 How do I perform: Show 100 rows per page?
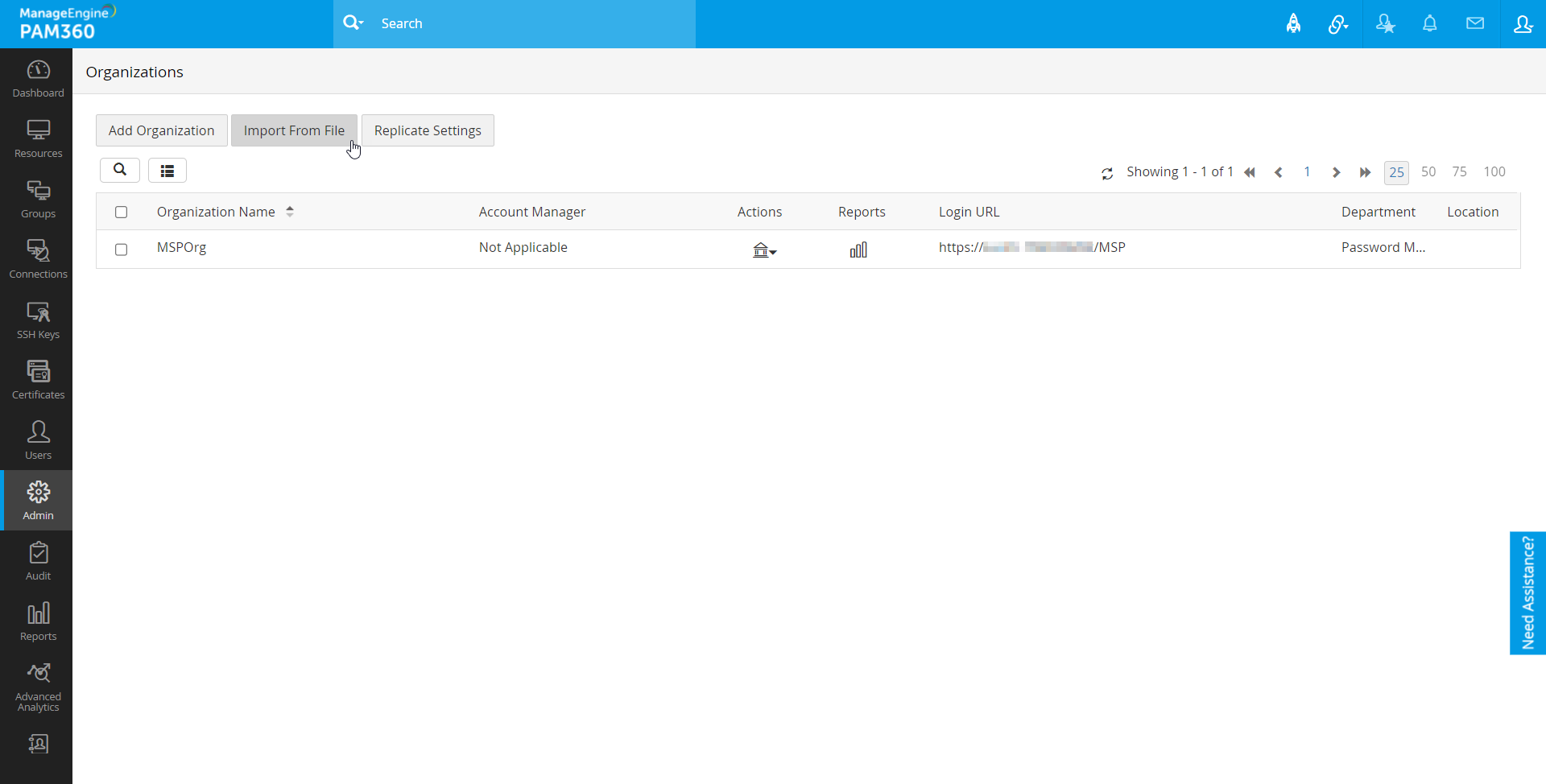1494,172
